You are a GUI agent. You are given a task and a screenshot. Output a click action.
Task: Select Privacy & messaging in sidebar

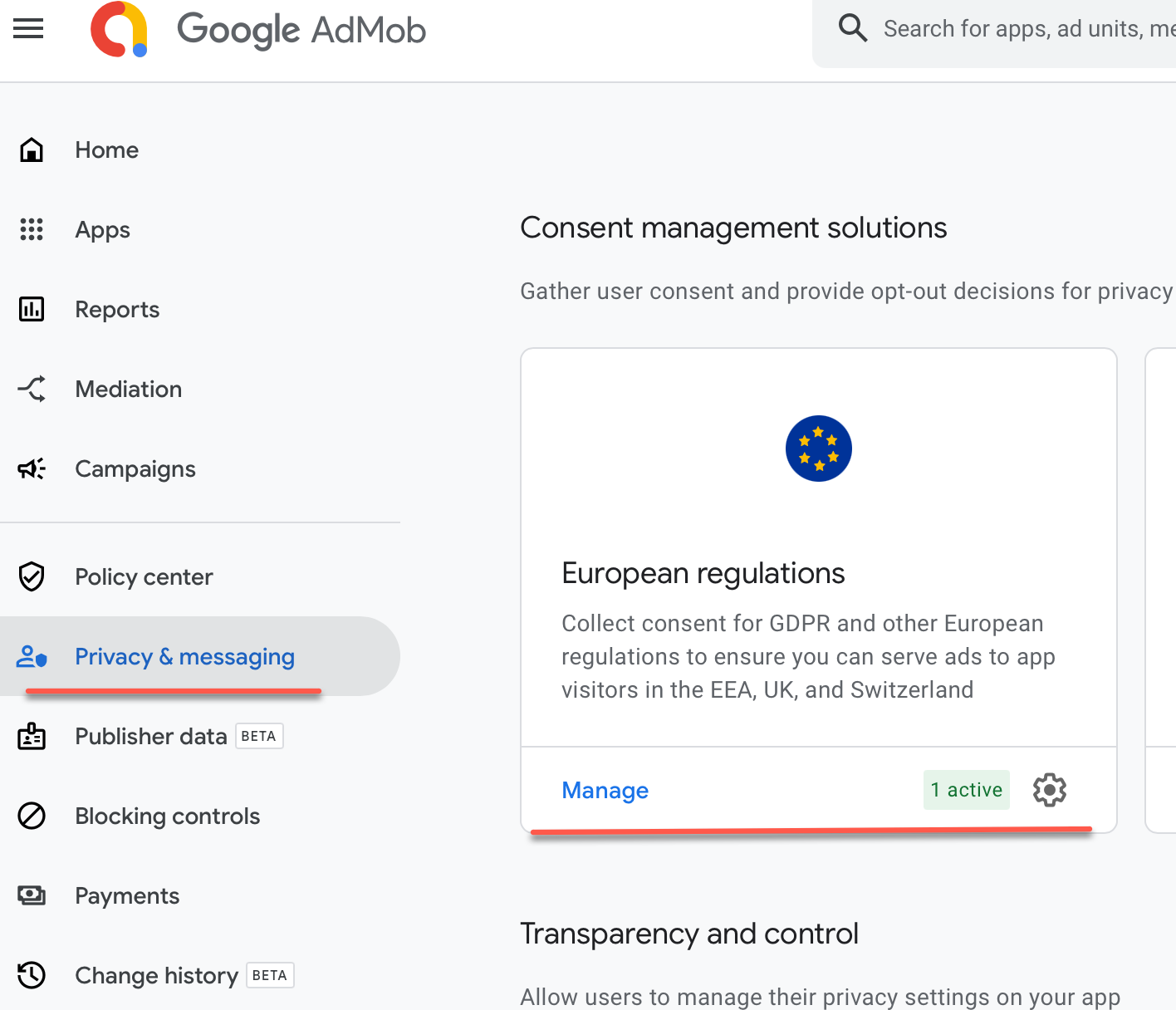tap(184, 657)
